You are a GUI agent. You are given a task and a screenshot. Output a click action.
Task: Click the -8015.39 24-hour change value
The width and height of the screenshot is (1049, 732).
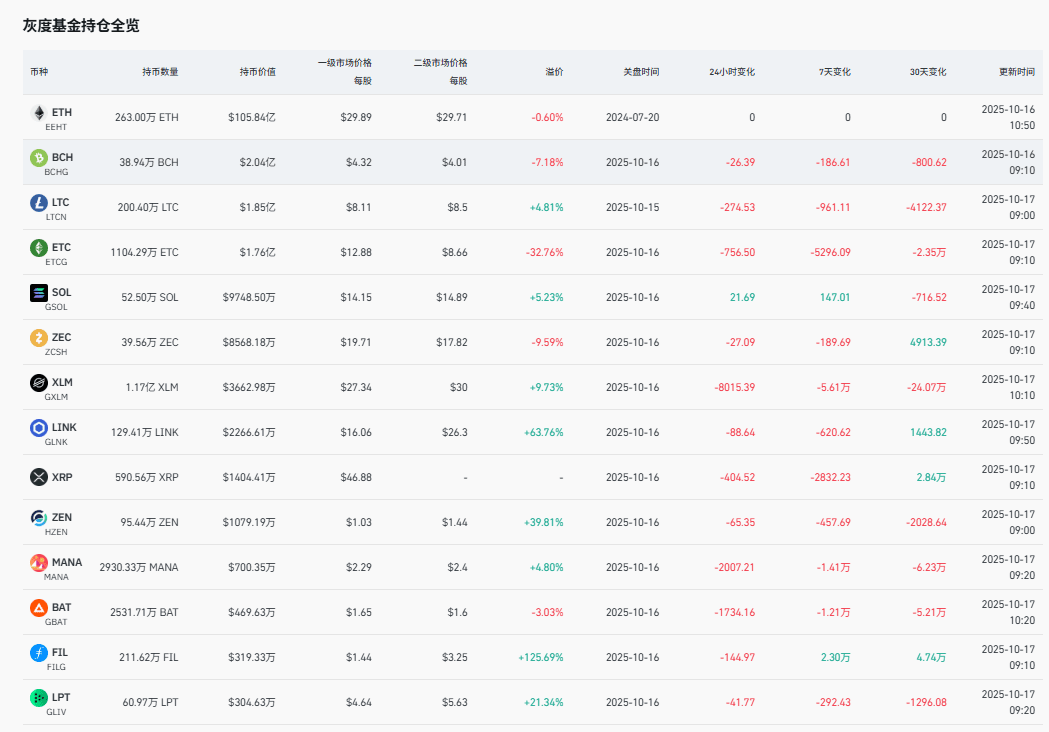[735, 387]
